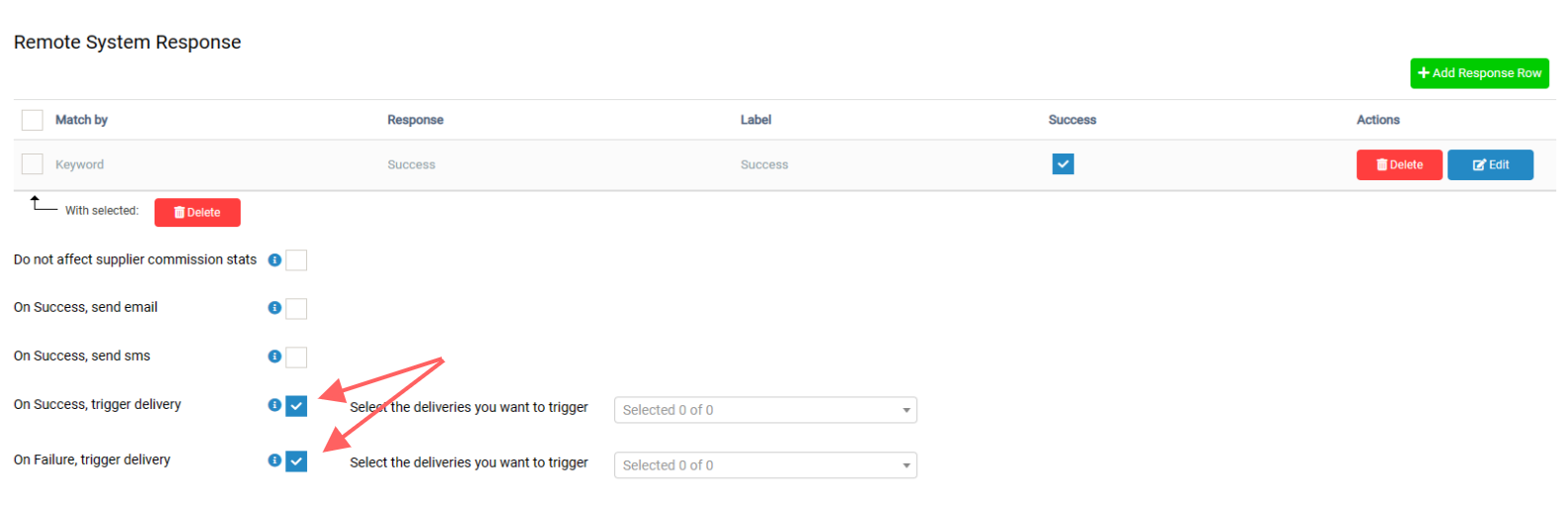This screenshot has height=511, width=1568.
Task: Uncheck On Failure, trigger delivery
Action: click(296, 461)
